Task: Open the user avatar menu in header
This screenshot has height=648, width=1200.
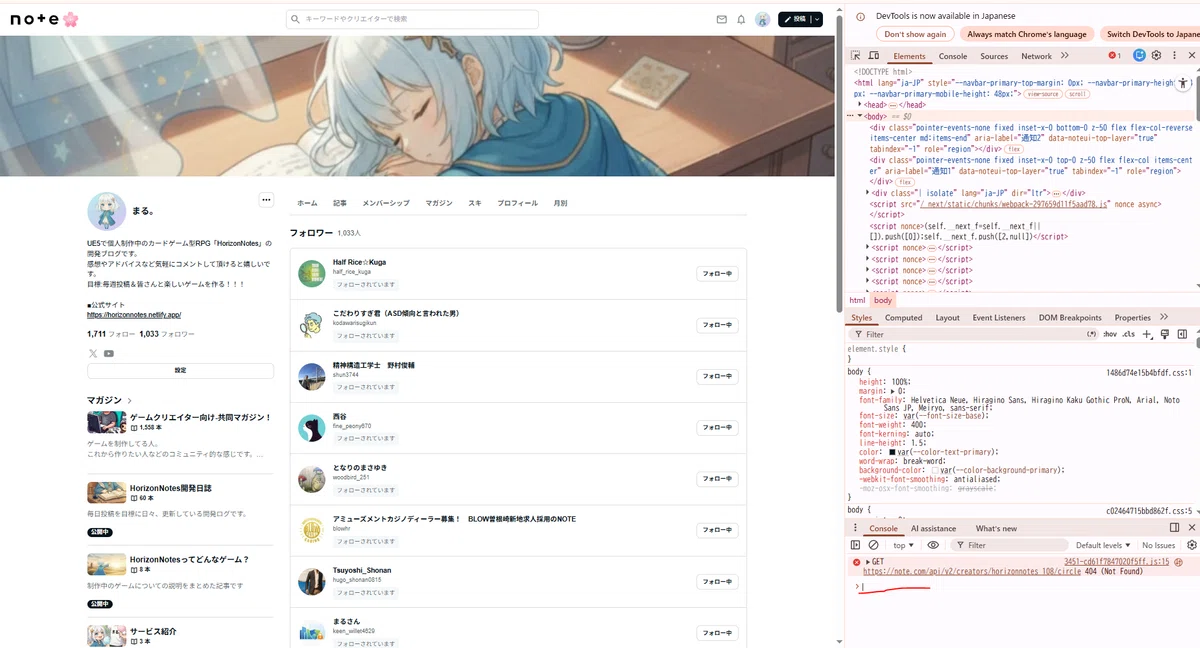Action: pos(762,19)
